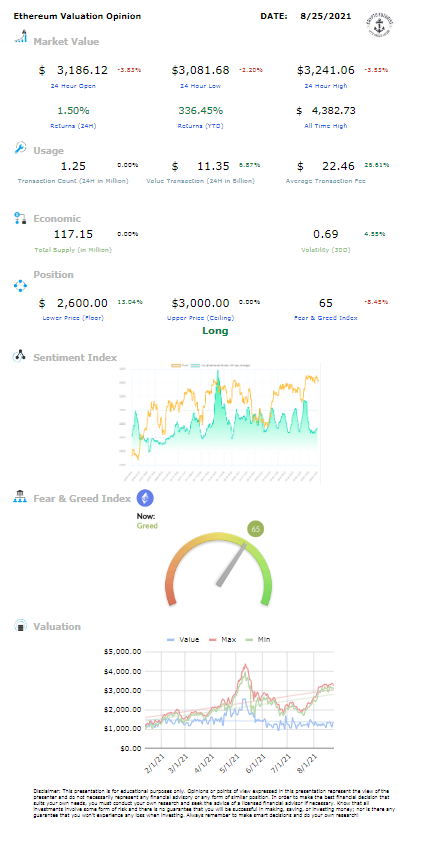Select the Position heading
Image resolution: width=429 pixels, height=842 pixels.
coord(53,274)
